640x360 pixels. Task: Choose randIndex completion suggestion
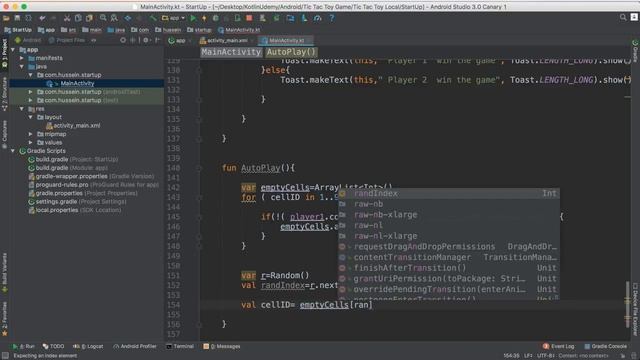449,193
